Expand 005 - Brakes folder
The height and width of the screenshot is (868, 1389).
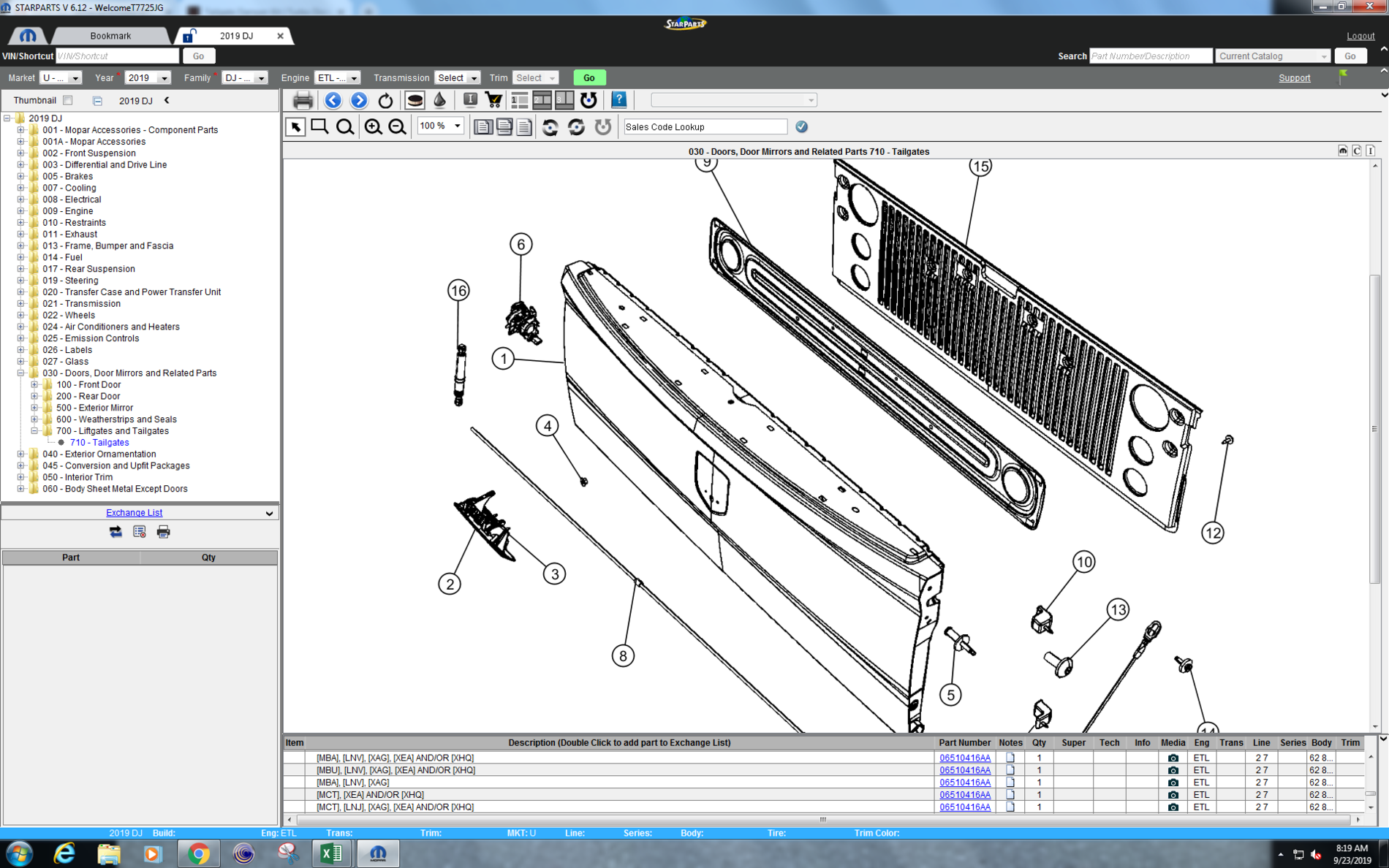pyautogui.click(x=20, y=176)
